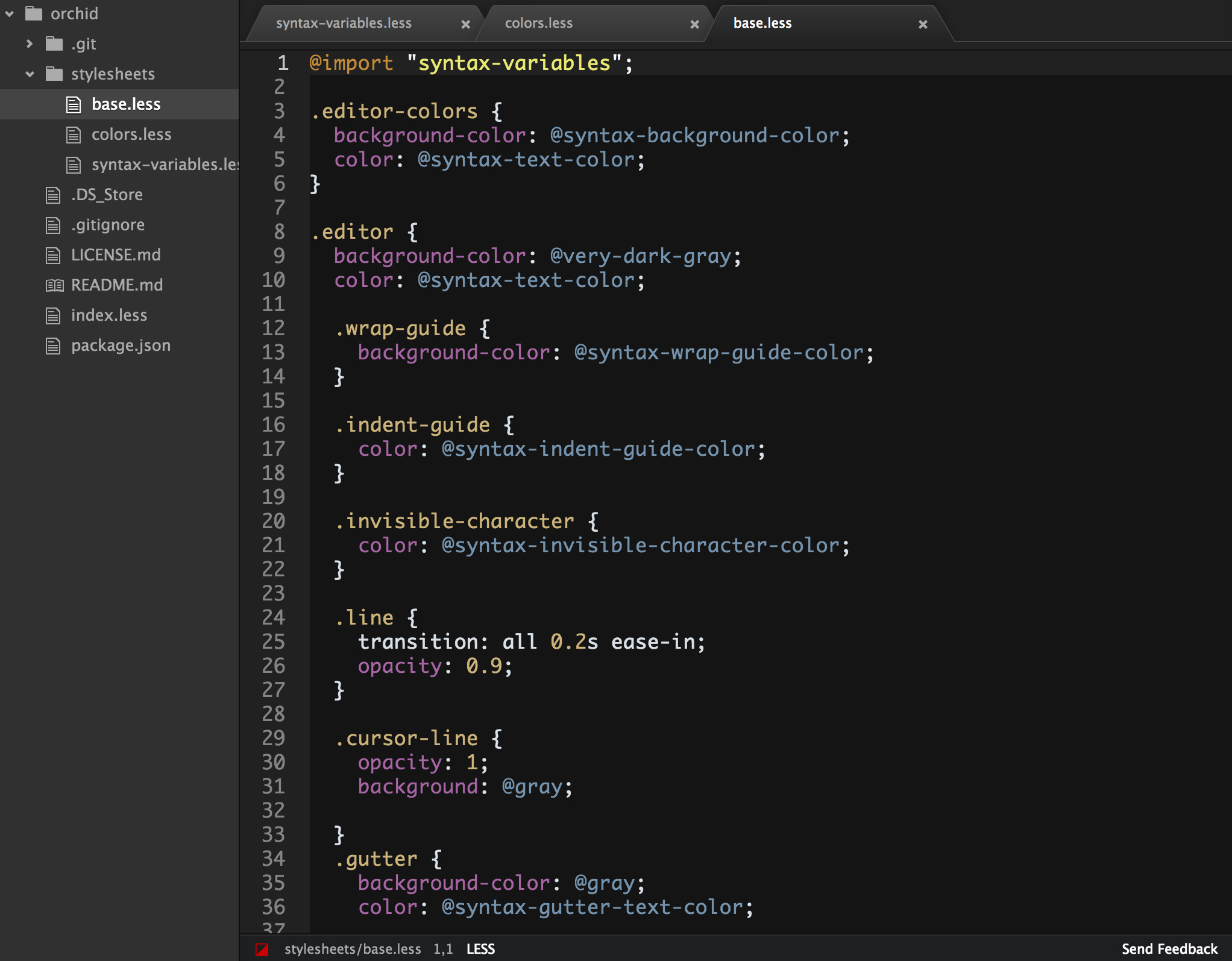The image size is (1232, 961).
Task: Click the base.less file icon in tree
Action: [74, 105]
